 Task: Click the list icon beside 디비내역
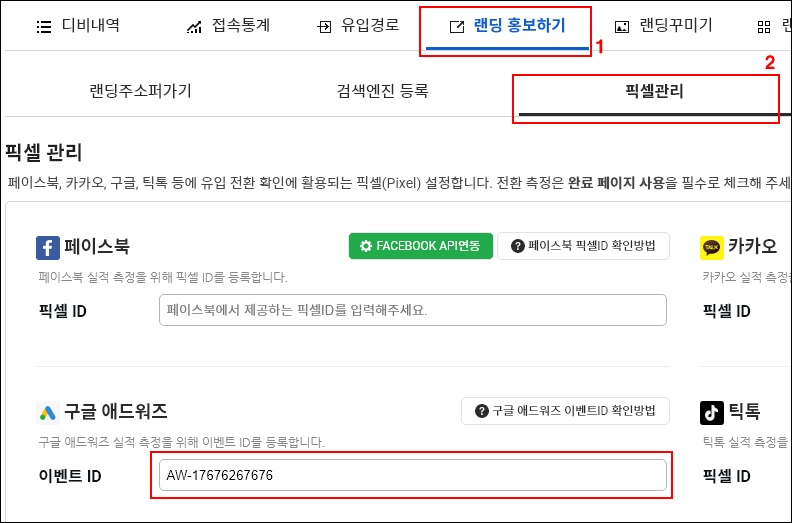(x=44, y=27)
